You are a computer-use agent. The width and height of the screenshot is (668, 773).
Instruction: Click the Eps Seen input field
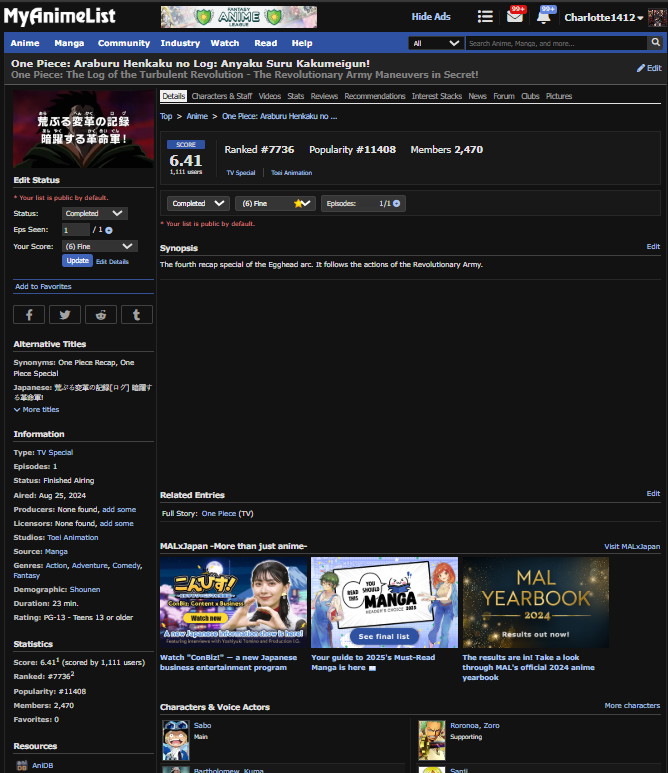click(x=75, y=230)
